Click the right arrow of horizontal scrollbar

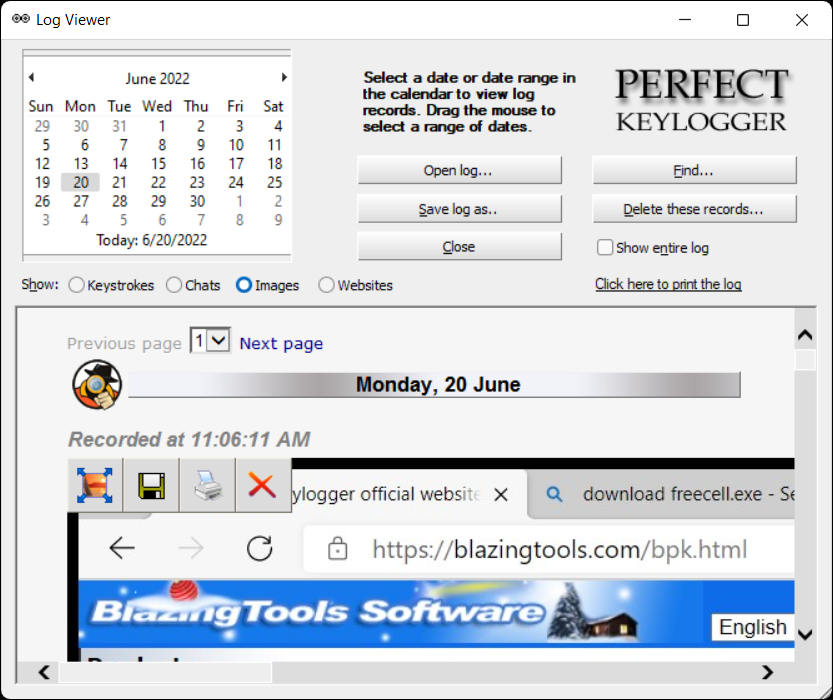(767, 672)
